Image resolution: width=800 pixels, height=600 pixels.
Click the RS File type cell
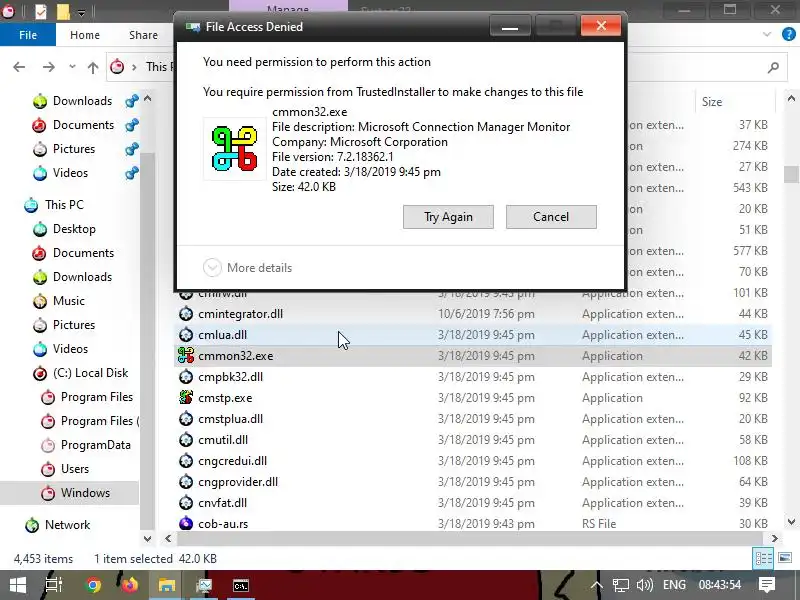[599, 523]
